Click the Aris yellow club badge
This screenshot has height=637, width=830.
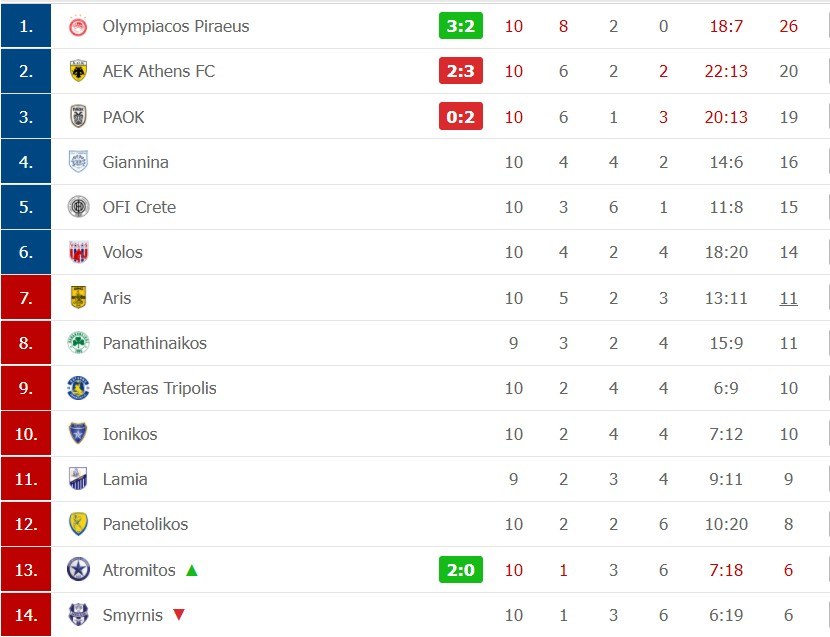click(x=78, y=298)
